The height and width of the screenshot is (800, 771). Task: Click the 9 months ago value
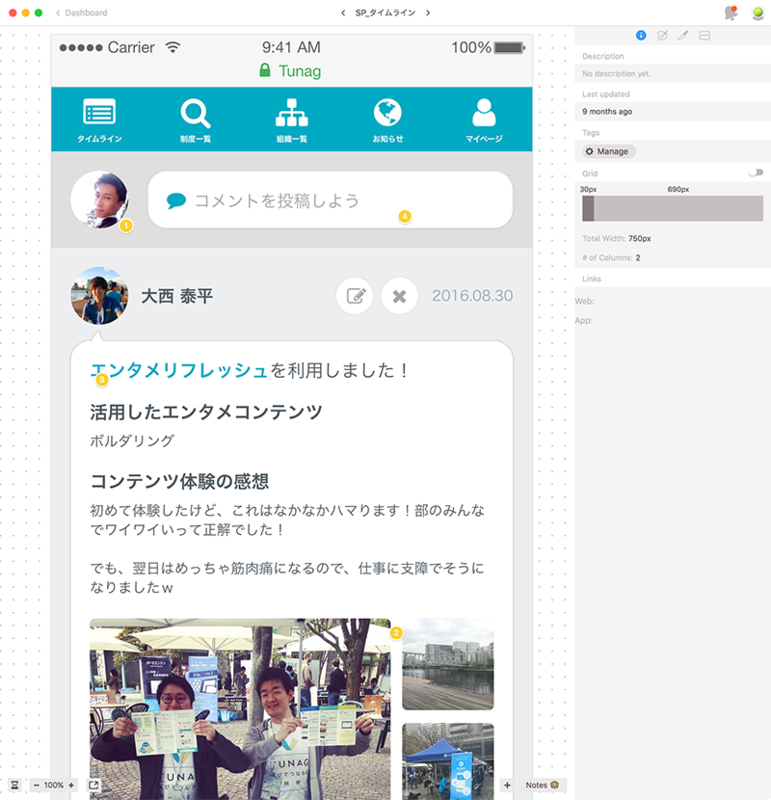tap(607, 112)
